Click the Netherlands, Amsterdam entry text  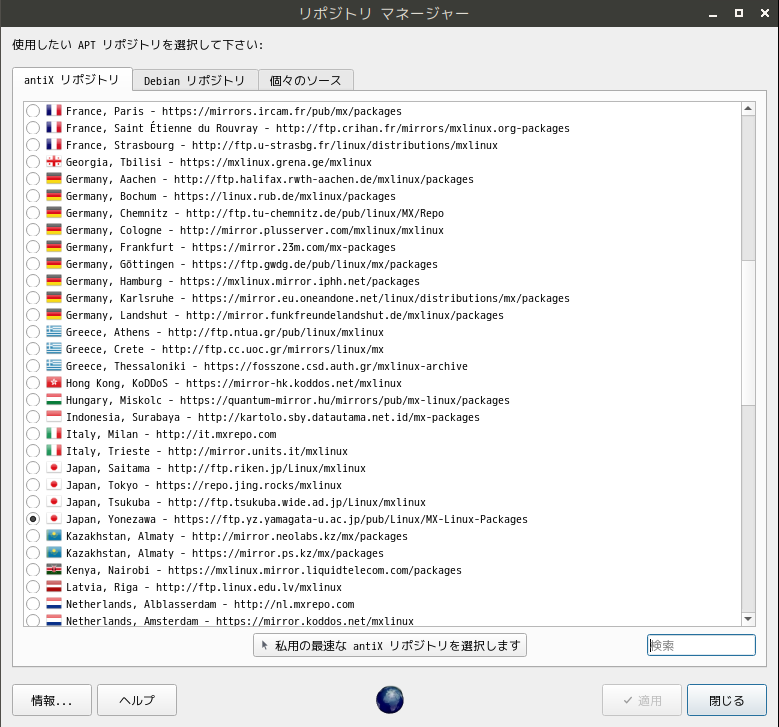[239, 621]
